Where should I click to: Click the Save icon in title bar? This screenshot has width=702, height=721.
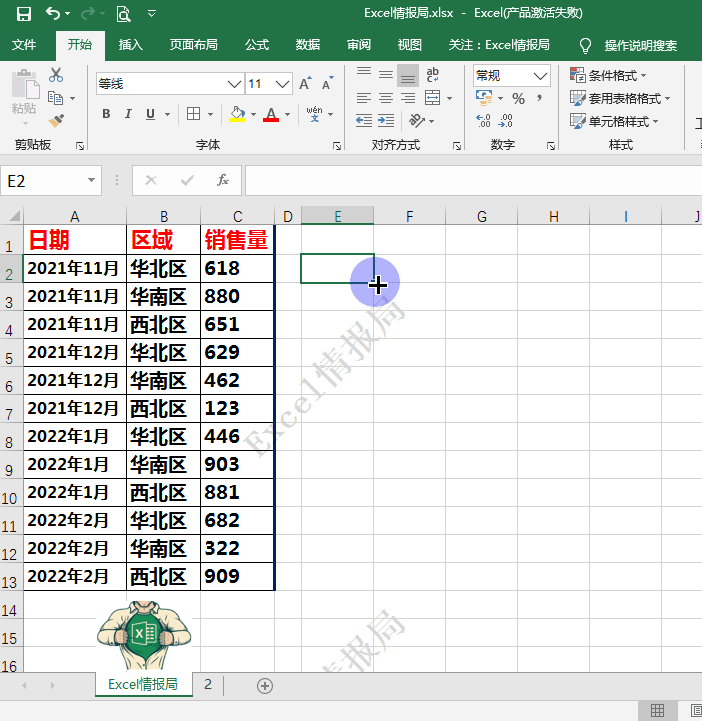[23, 14]
